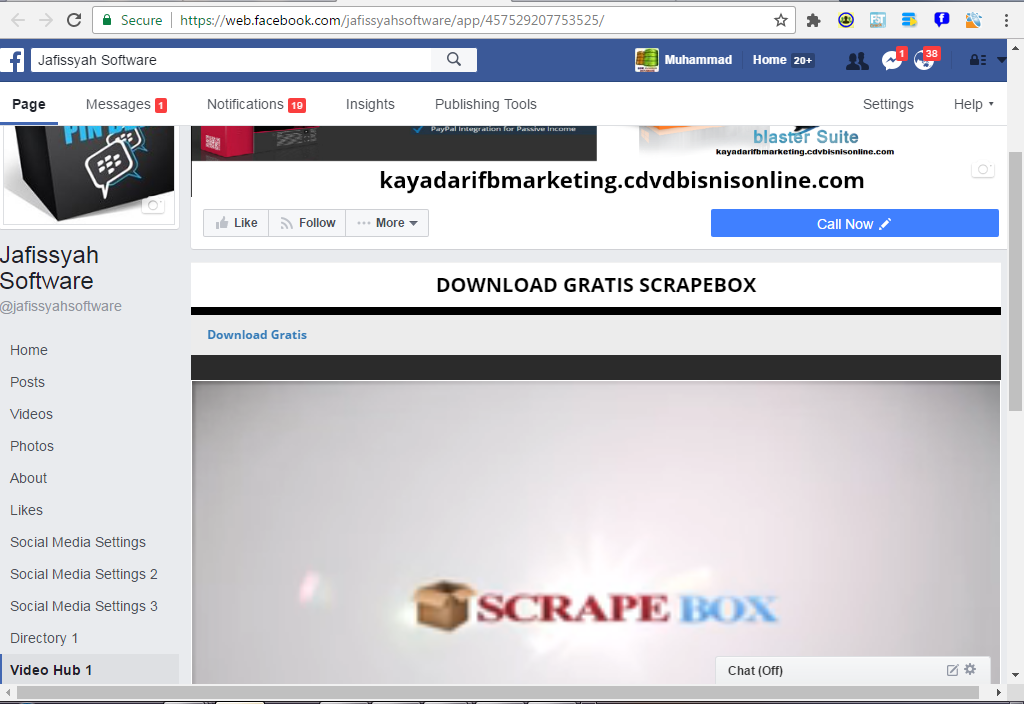Open Photos in the left sidebar

coord(32,446)
